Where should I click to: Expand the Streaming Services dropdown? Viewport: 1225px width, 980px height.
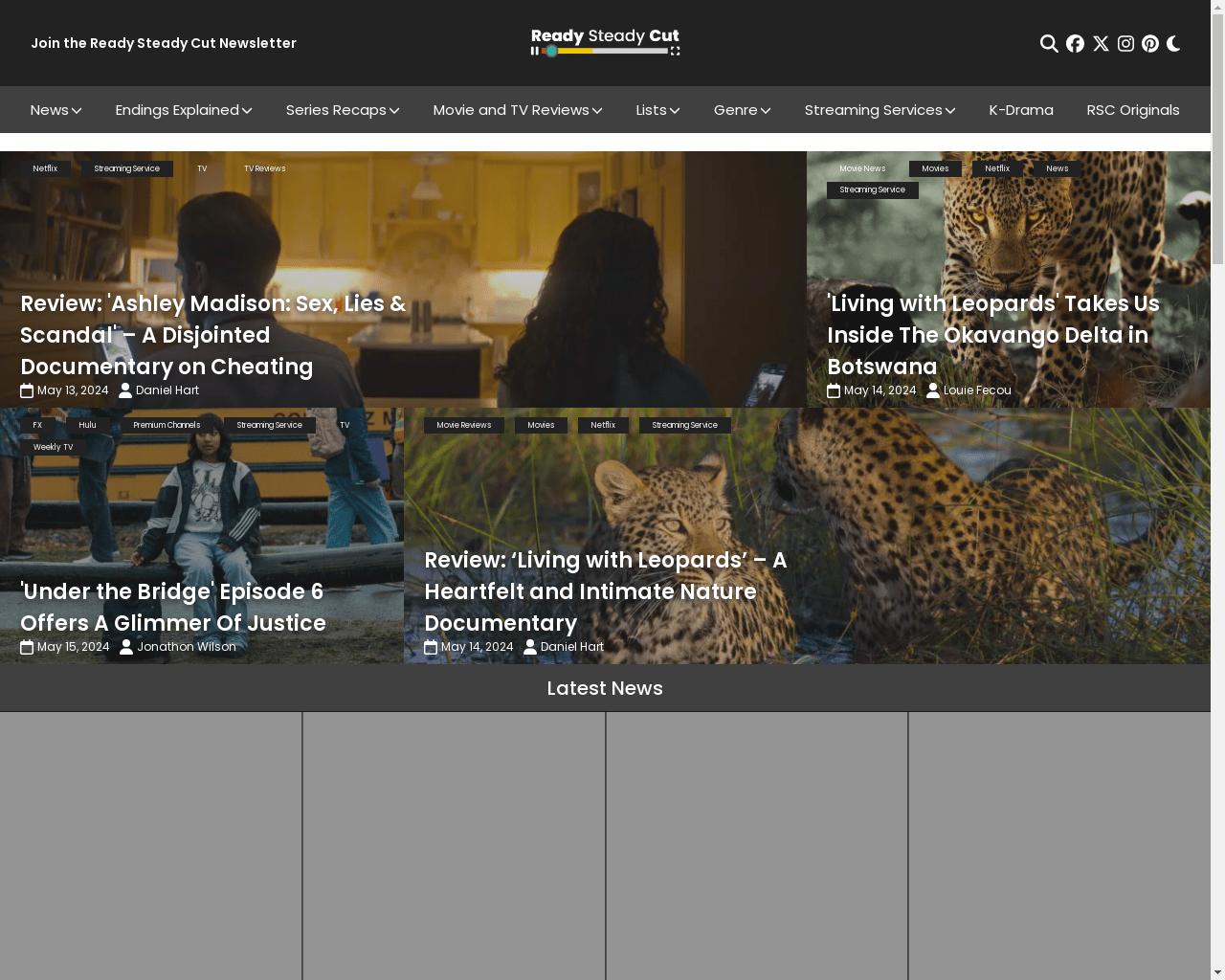880,110
